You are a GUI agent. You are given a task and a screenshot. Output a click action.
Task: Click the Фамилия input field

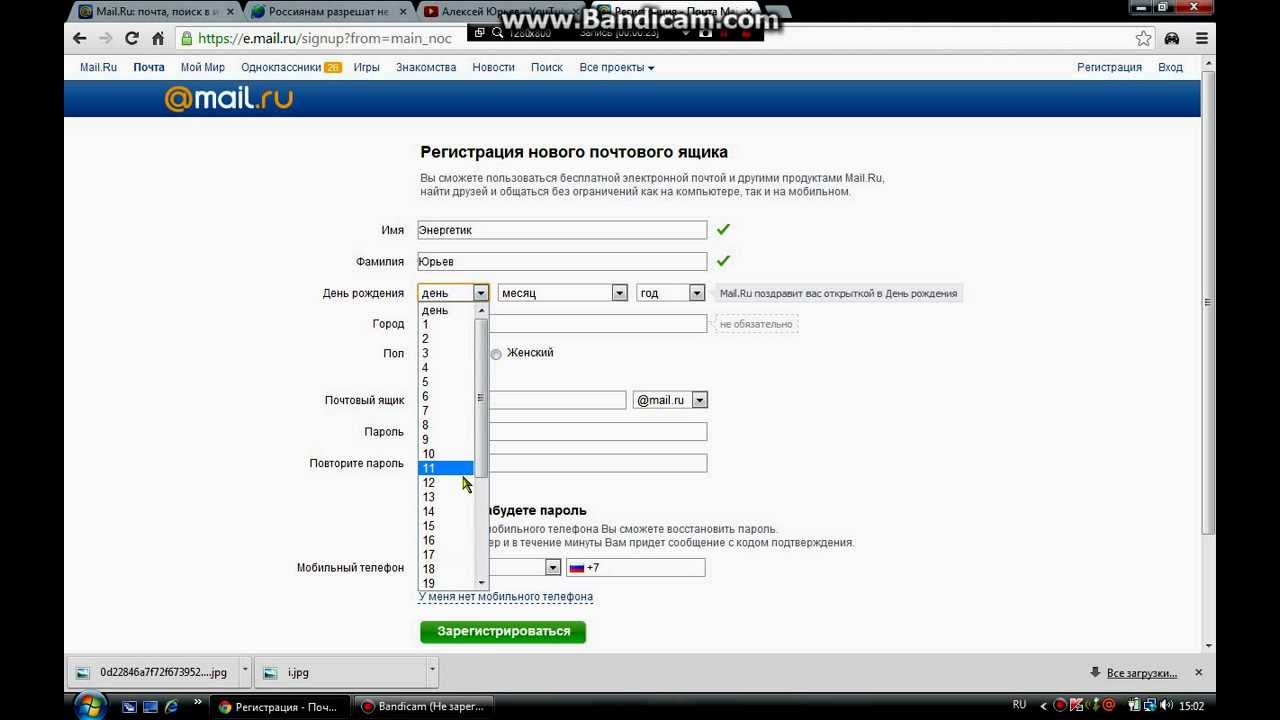tap(562, 262)
